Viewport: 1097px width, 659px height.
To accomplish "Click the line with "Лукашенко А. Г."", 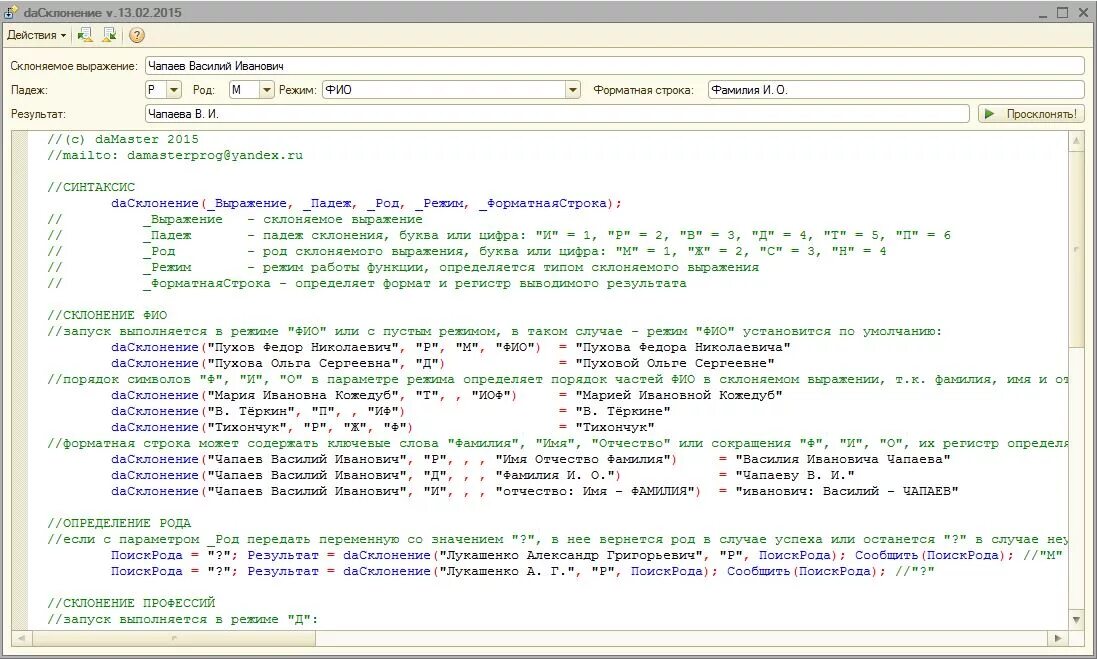I will [x=523, y=571].
